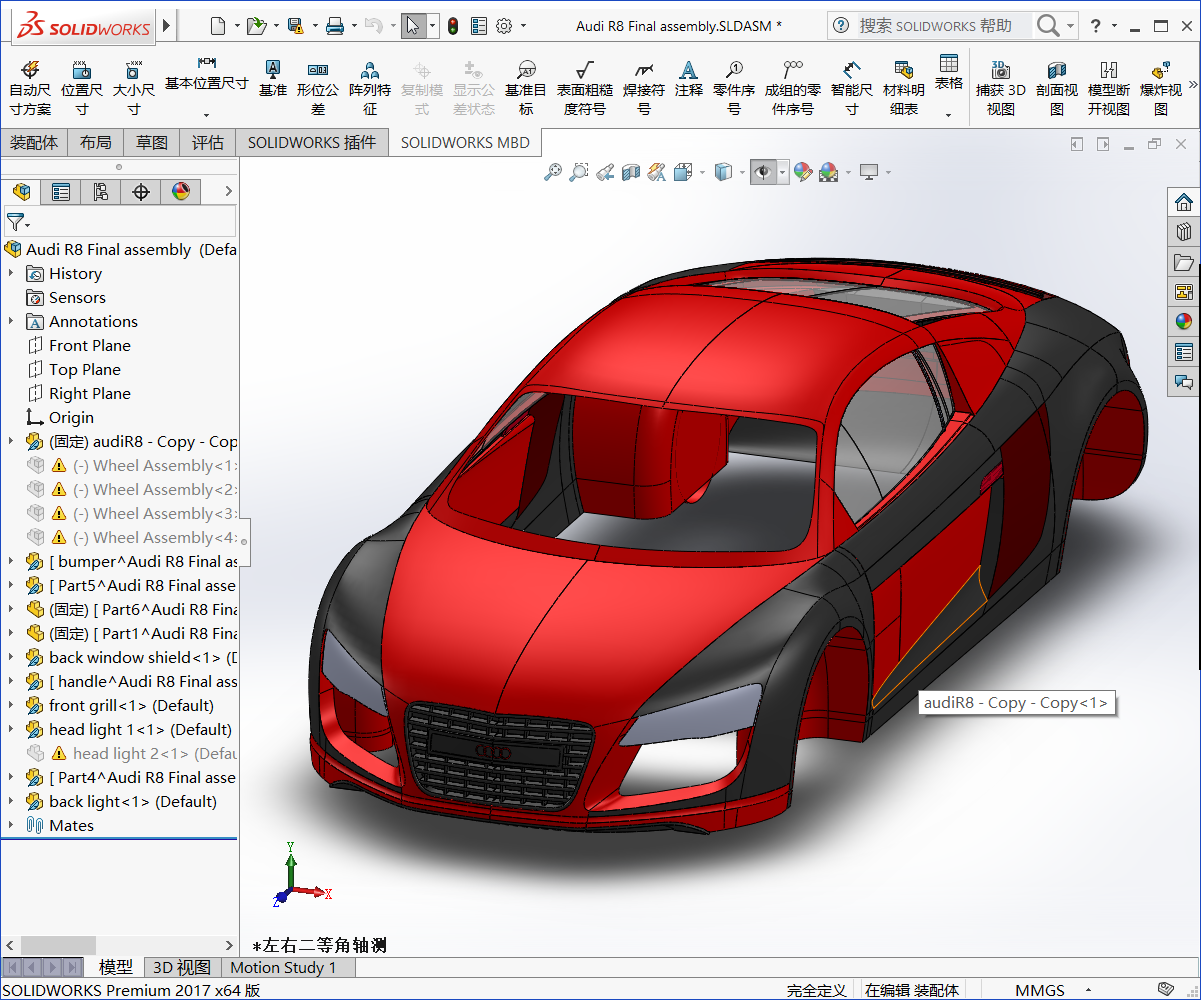This screenshot has height=1000, width=1201.
Task: Open the display style dropdown arrow
Action: pos(742,171)
